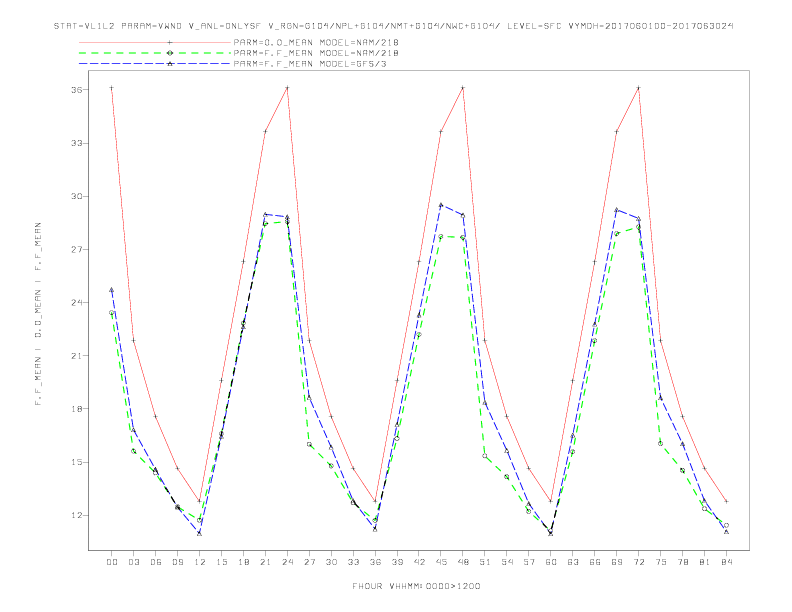Click y-axis tick value 21
This screenshot has height=612, width=792.
pos(77,356)
